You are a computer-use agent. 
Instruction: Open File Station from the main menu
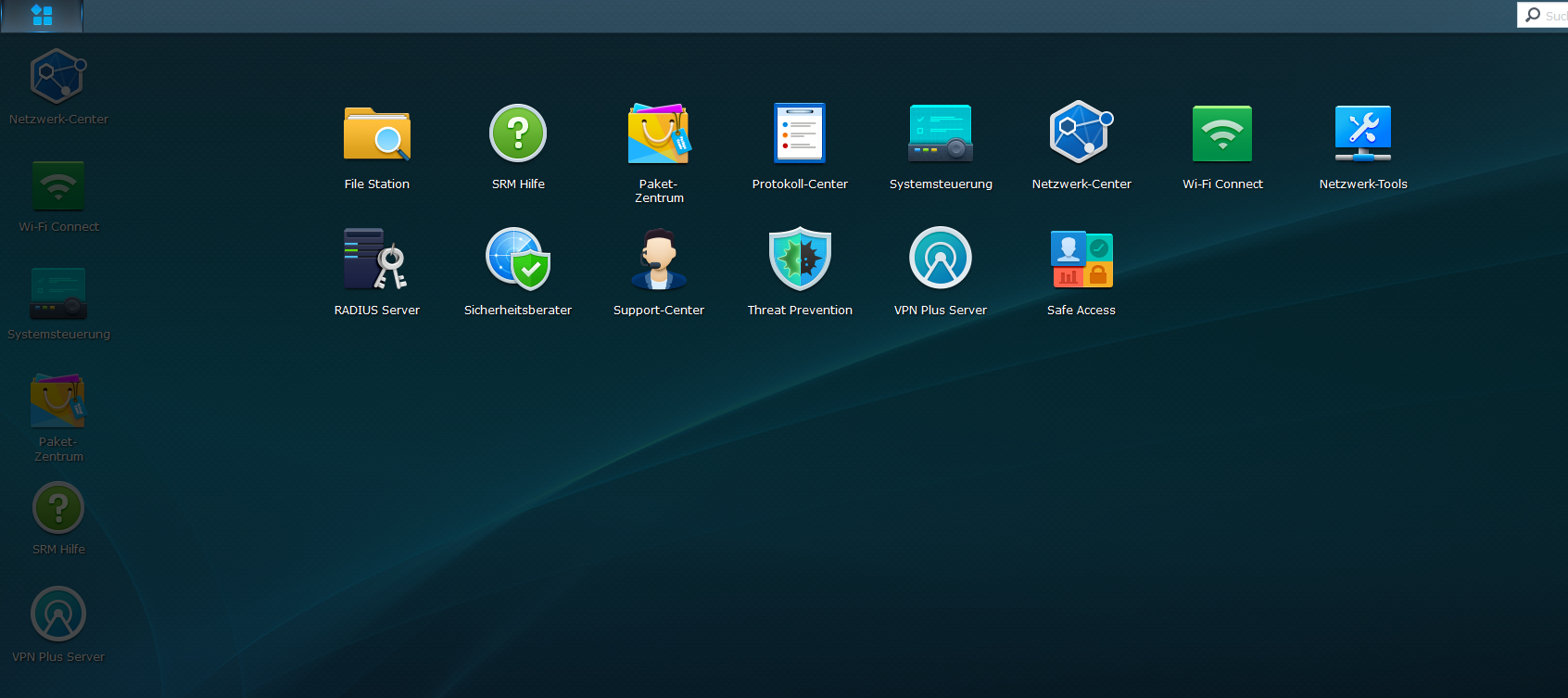pos(376,135)
